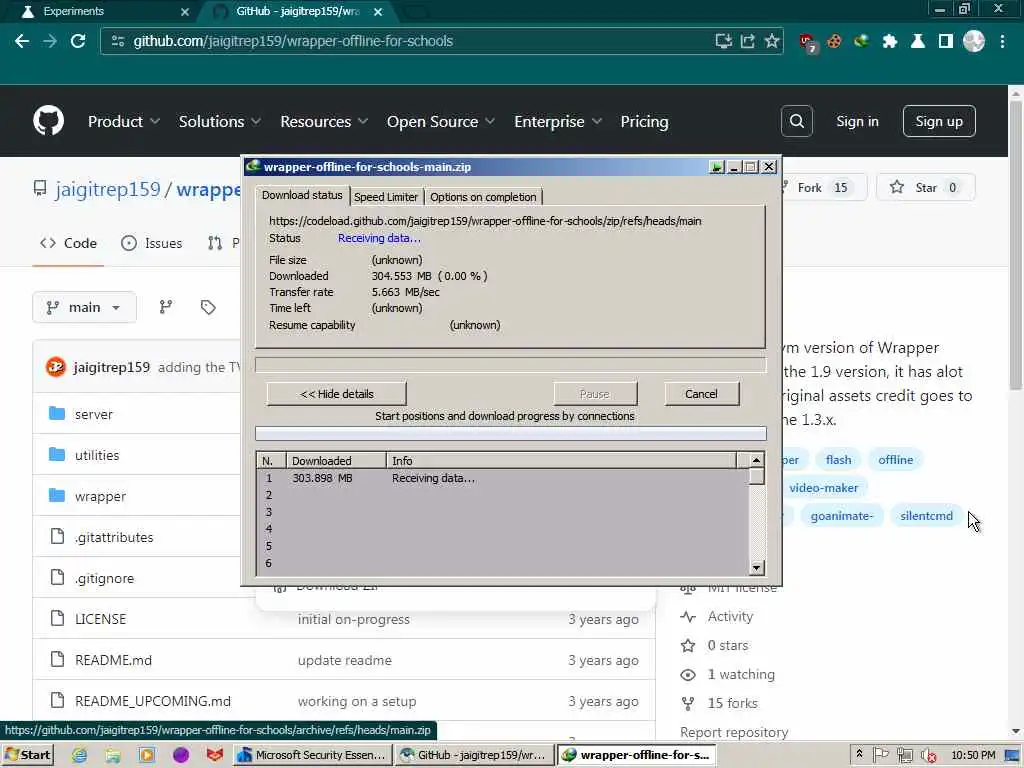View tags icon in repository toolbar
The width and height of the screenshot is (1024, 768).
(x=208, y=307)
